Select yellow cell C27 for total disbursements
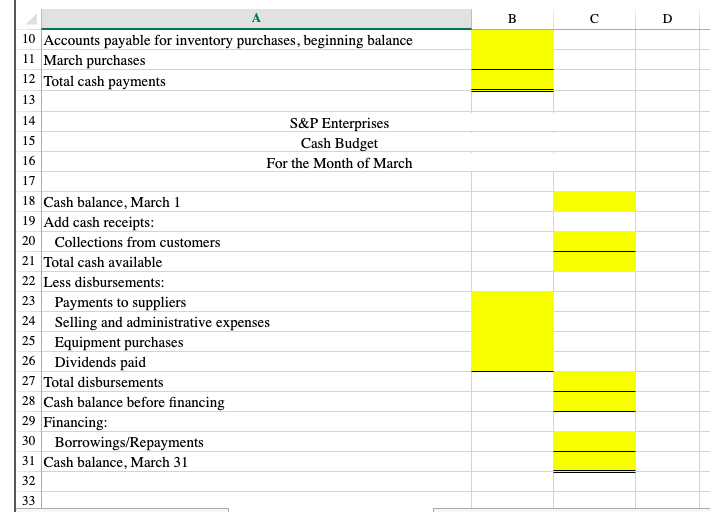Image resolution: width=710 pixels, height=512 pixels. click(x=594, y=382)
